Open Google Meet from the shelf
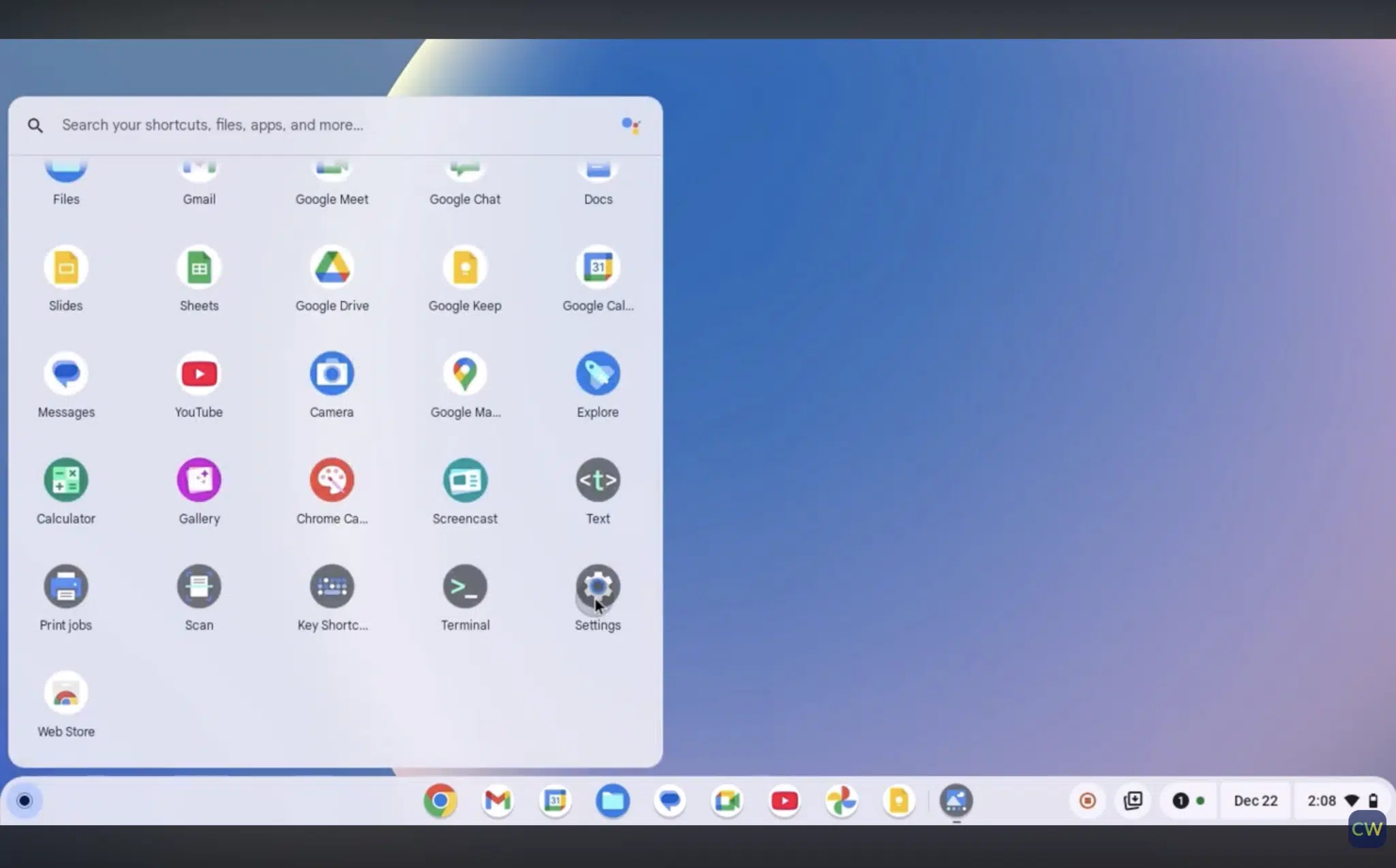1396x868 pixels. pos(727,801)
